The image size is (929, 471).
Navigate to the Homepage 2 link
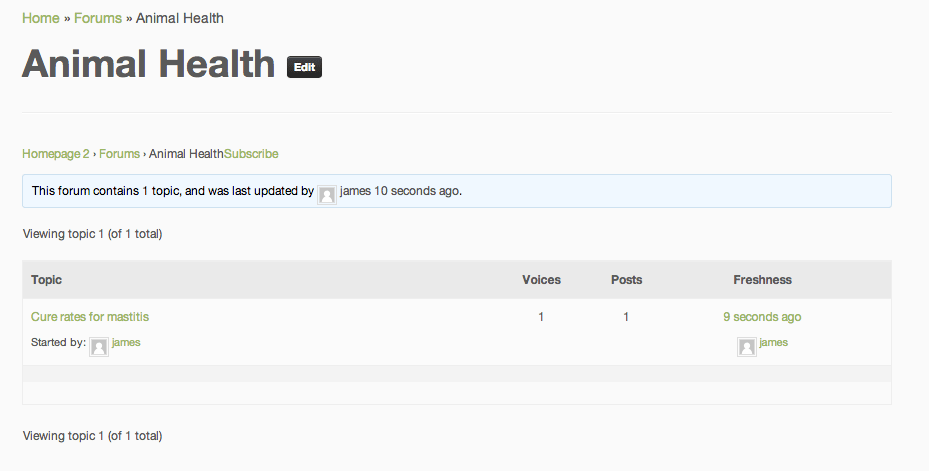tap(56, 154)
